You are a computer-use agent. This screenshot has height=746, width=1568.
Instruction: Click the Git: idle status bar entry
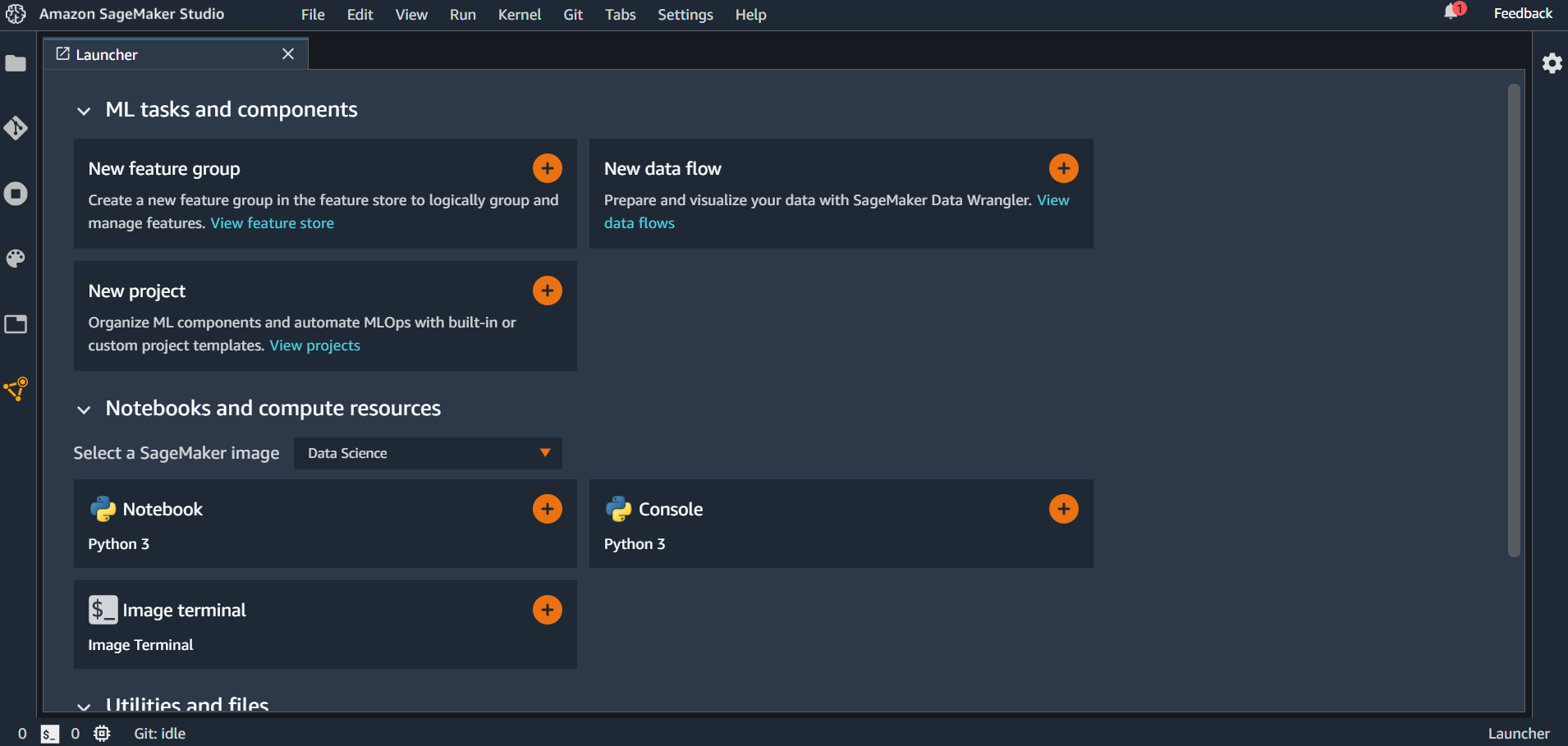[x=160, y=734]
